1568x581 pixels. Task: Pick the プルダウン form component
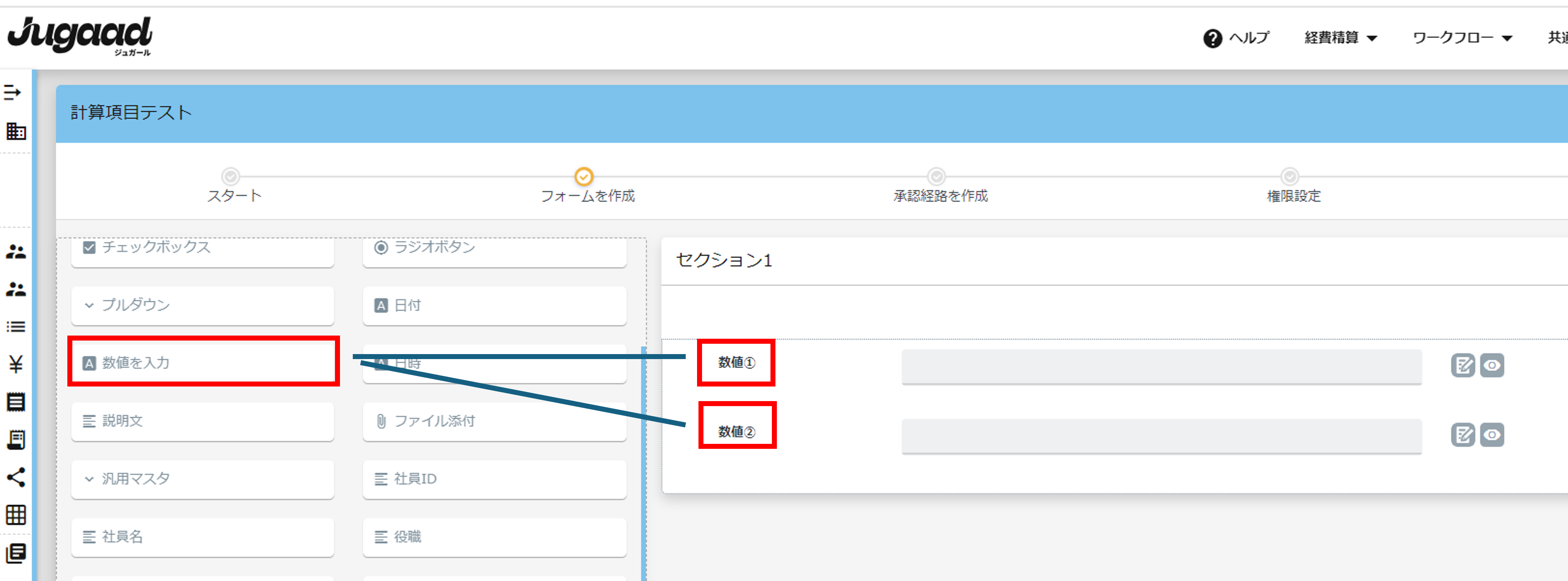[x=202, y=305]
